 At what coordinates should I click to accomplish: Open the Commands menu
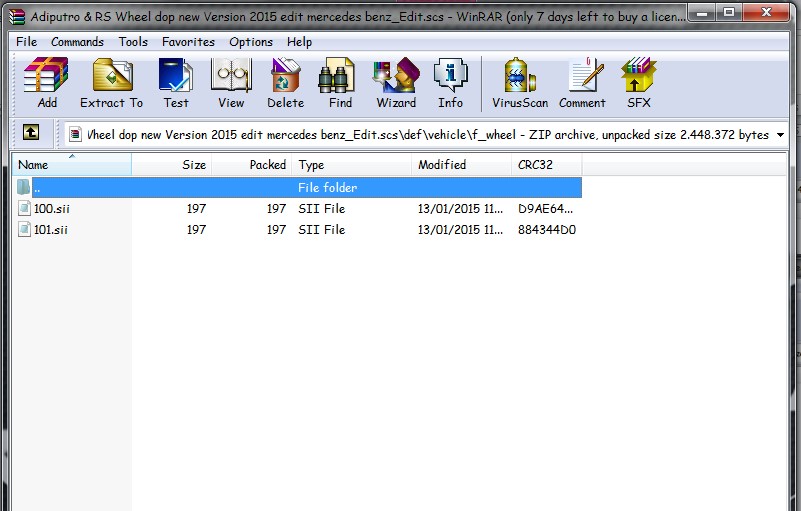tap(78, 42)
